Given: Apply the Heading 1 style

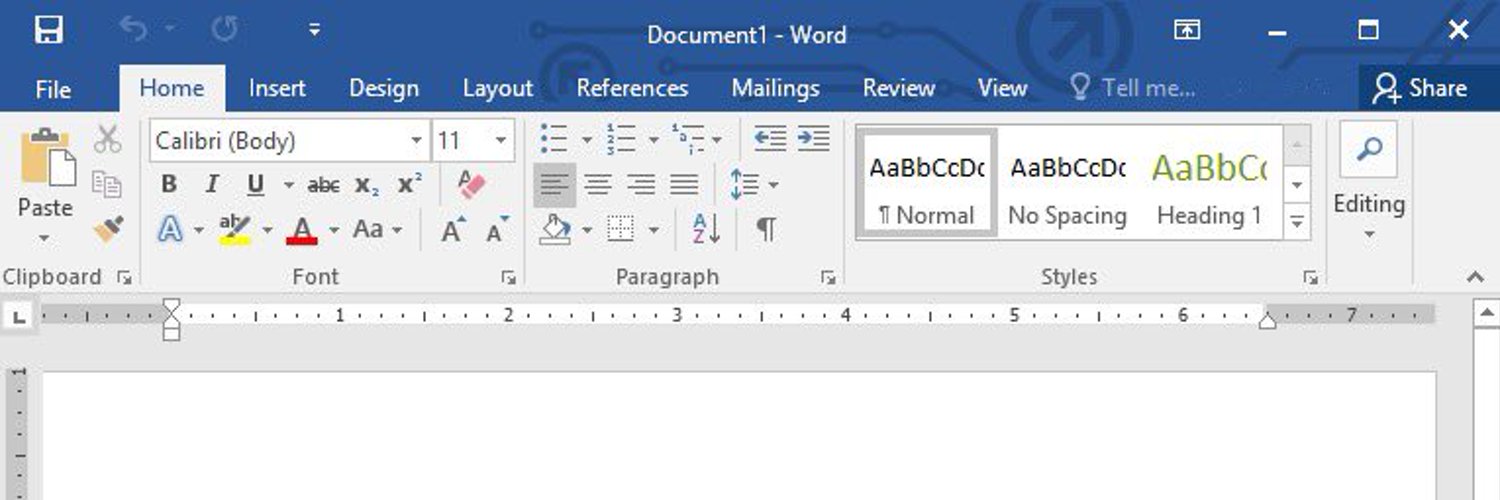Looking at the screenshot, I should click(1210, 183).
